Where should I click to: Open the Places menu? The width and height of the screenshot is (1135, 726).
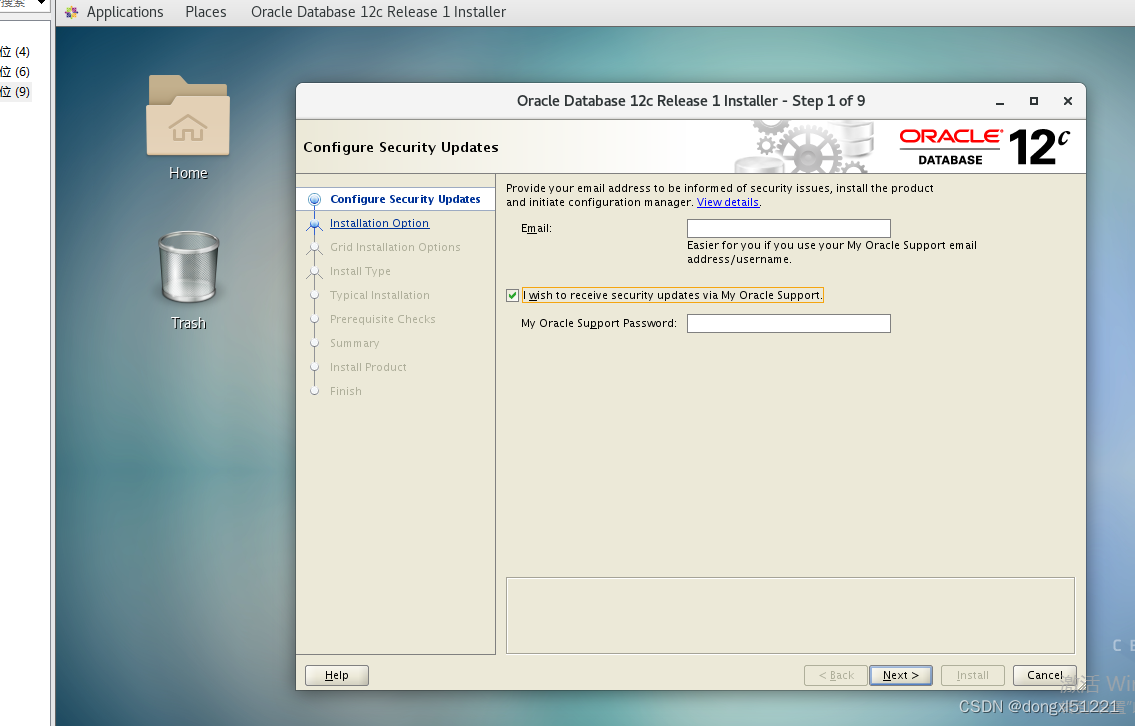pyautogui.click(x=205, y=12)
